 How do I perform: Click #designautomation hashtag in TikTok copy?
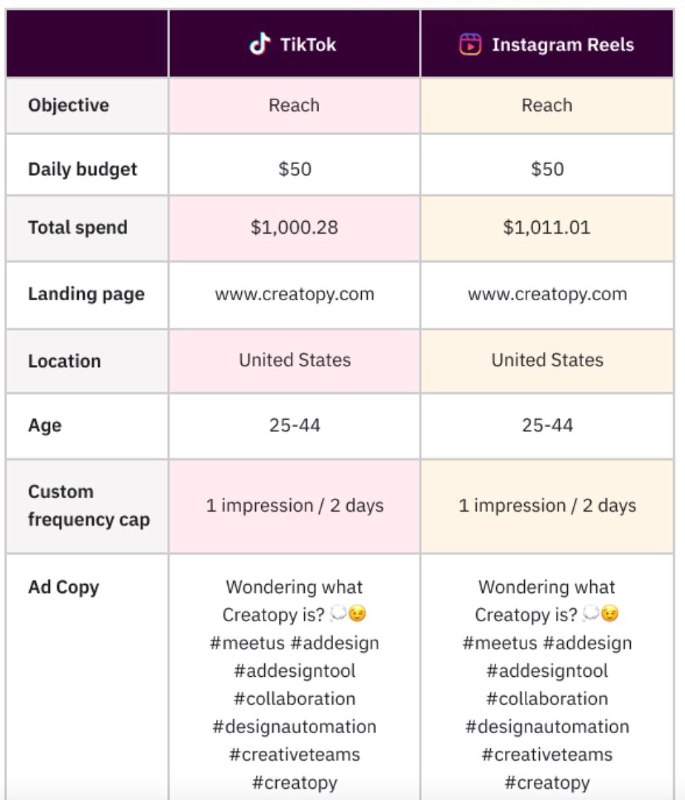(x=294, y=727)
